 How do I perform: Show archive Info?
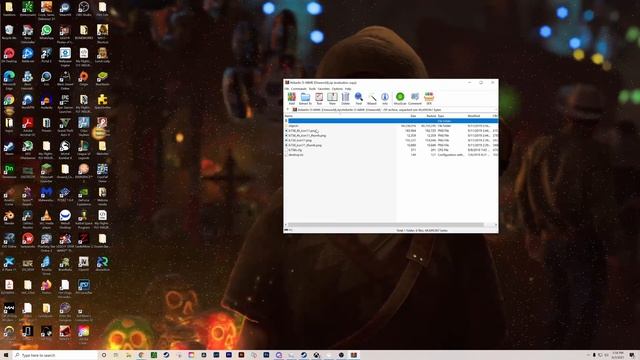(x=384, y=98)
